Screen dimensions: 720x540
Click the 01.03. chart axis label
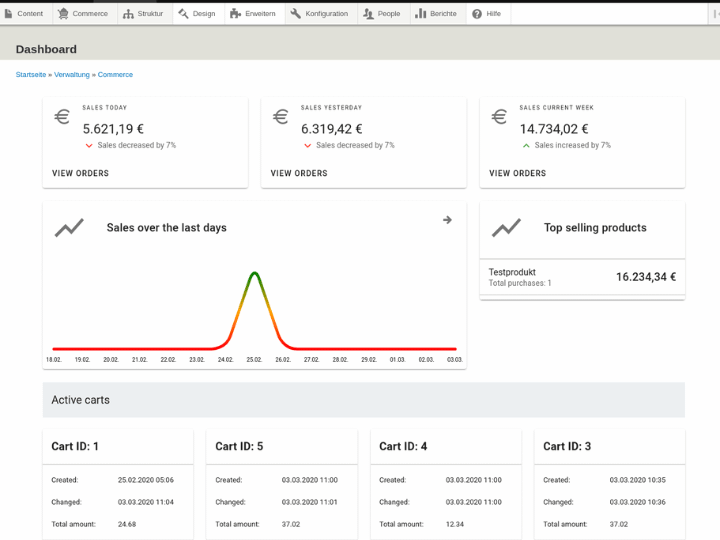click(398, 360)
